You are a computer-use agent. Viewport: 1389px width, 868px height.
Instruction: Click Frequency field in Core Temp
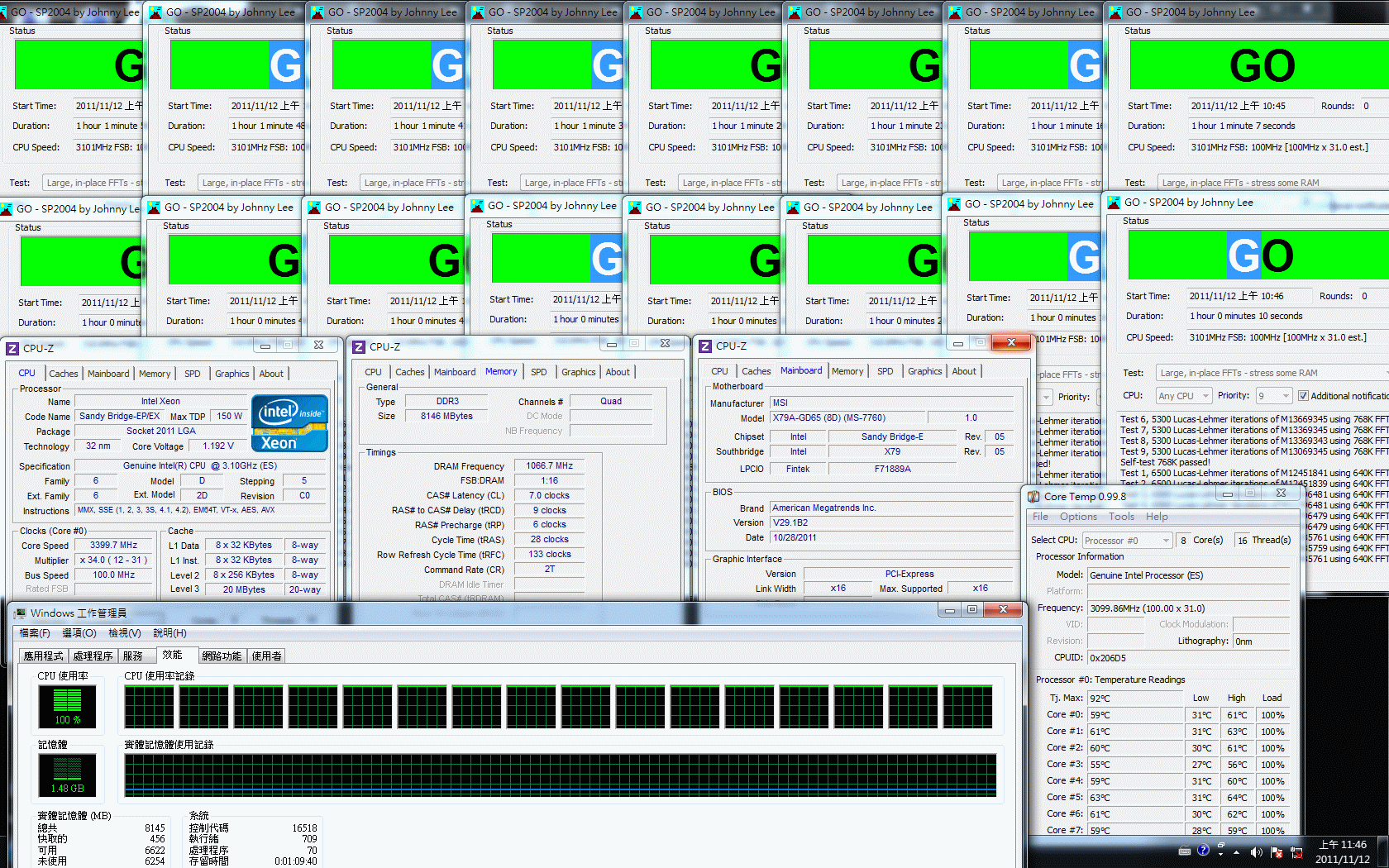tap(1188, 608)
